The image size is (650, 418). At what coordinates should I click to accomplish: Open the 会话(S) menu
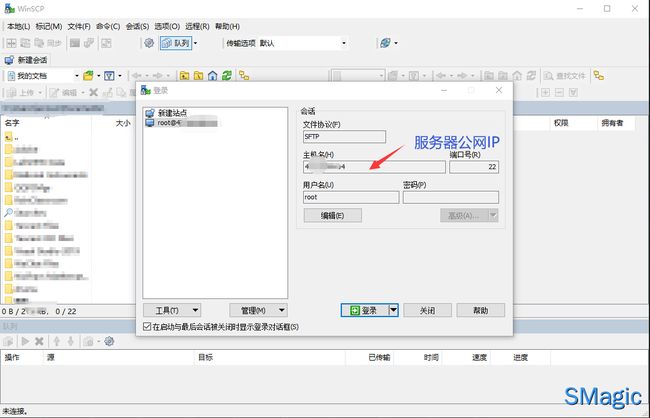(137, 26)
